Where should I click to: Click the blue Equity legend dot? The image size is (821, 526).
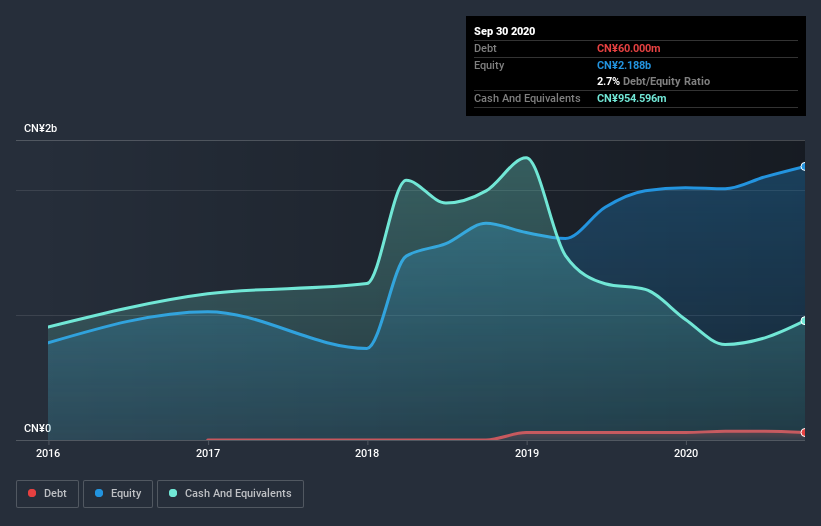tap(99, 493)
